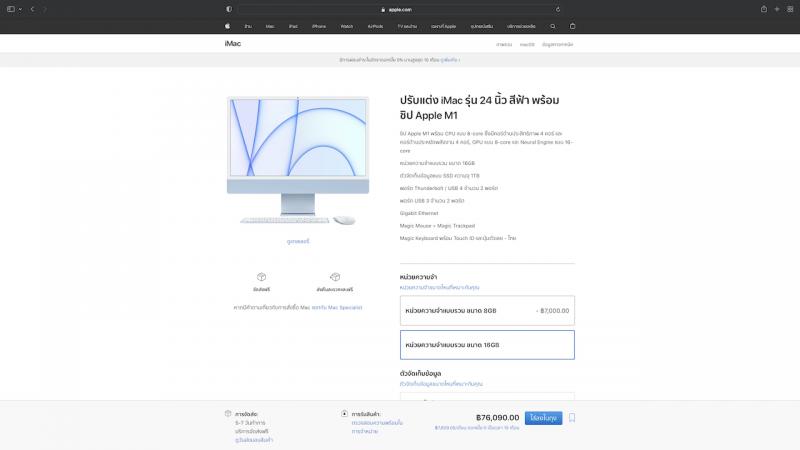Image resolution: width=800 pixels, height=450 pixels.
Task: Click the iMac local nav title
Action: coord(233,43)
